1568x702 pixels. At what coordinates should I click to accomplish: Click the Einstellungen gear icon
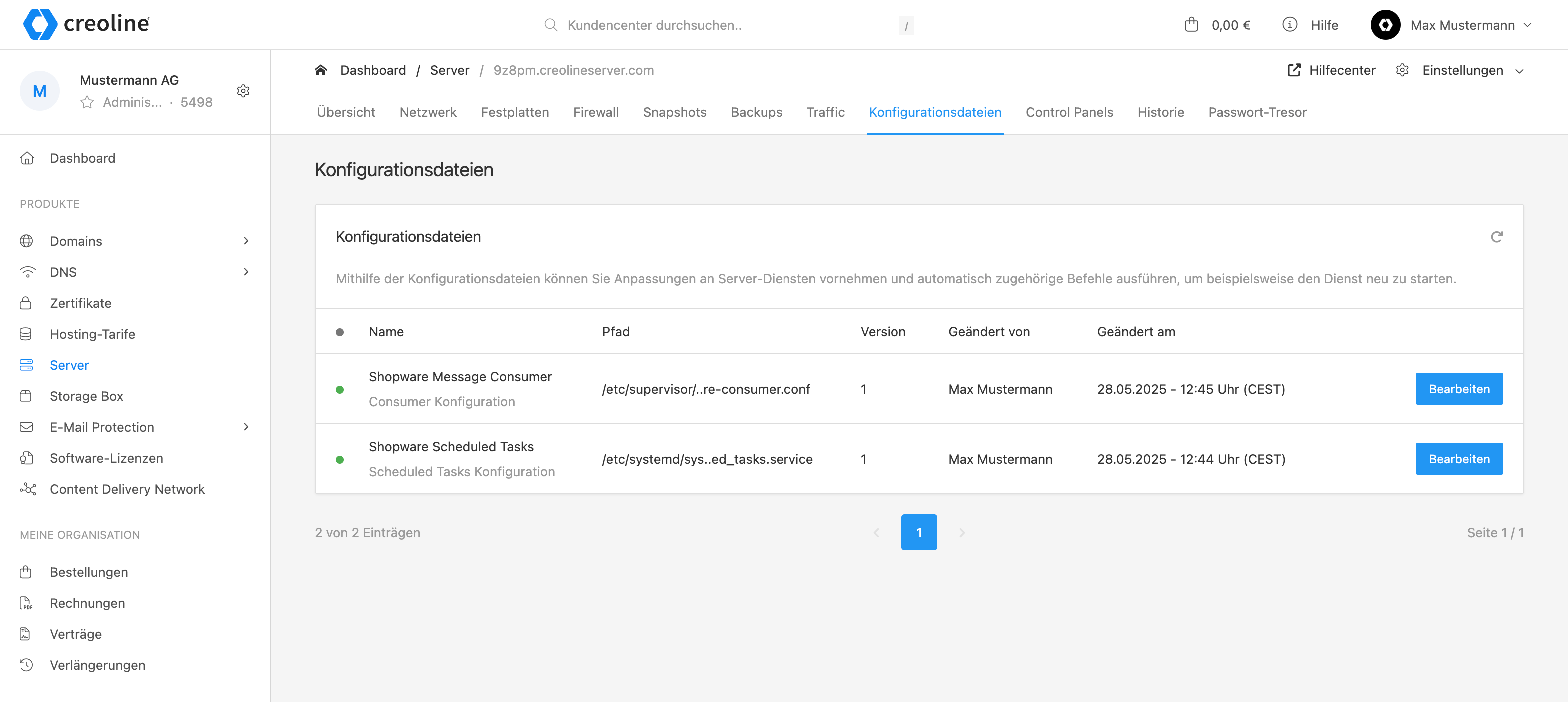pyautogui.click(x=1402, y=70)
